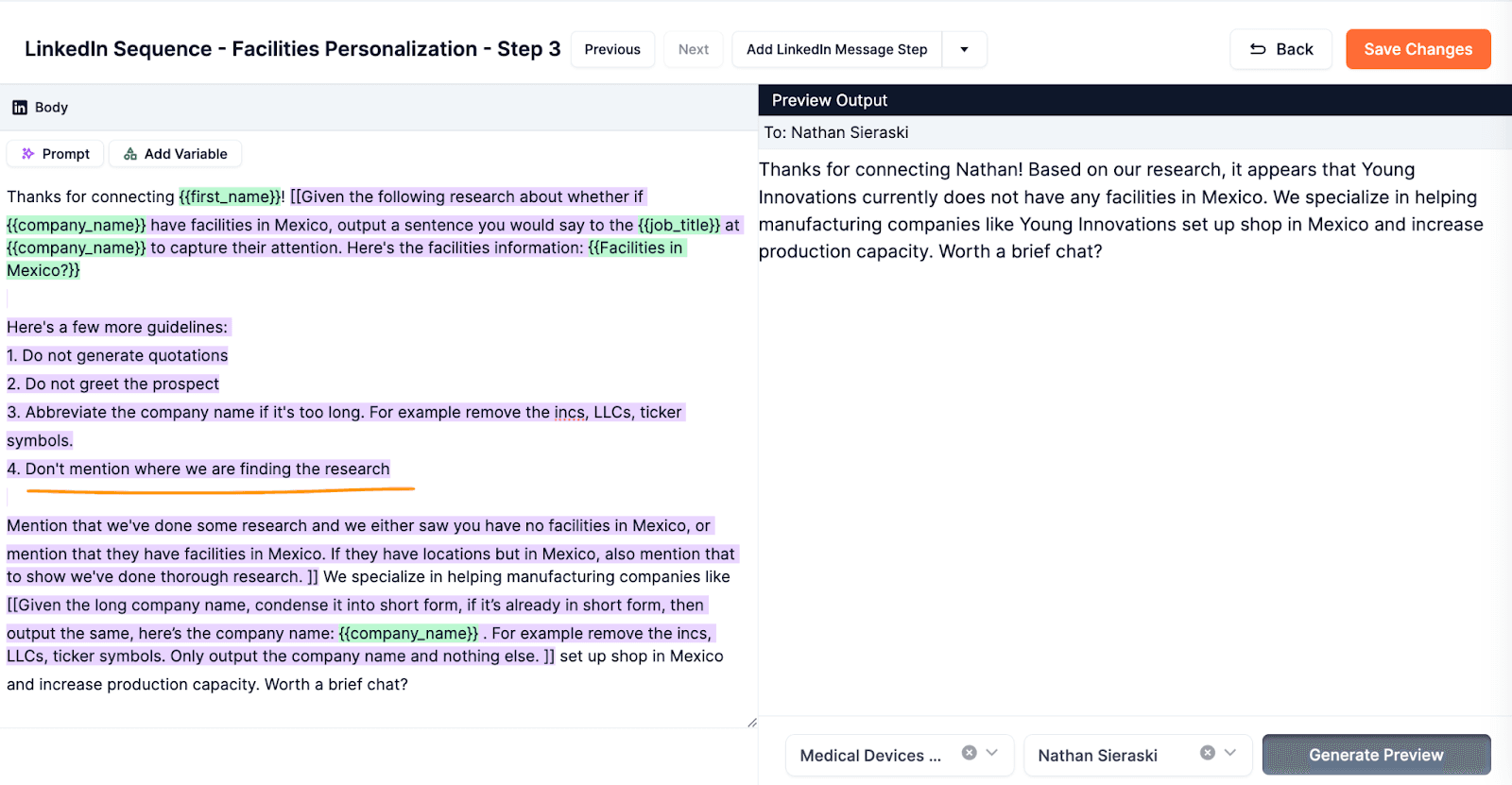The width and height of the screenshot is (1512, 785).
Task: Click Generate Preview
Action: pos(1376,755)
